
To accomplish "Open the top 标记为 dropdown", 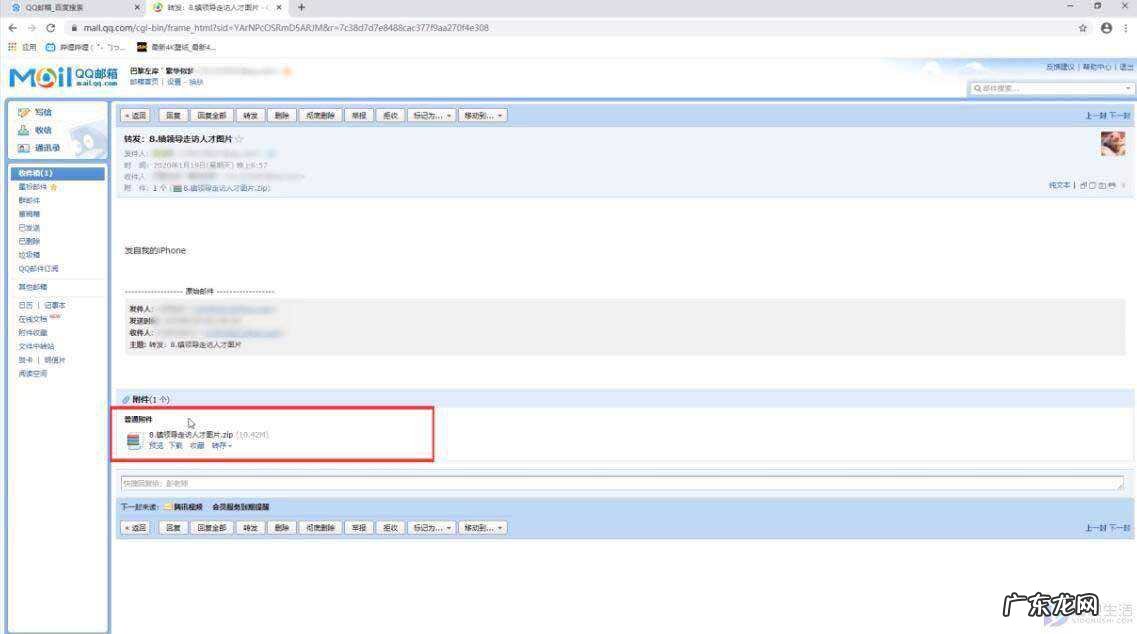I will [432, 115].
